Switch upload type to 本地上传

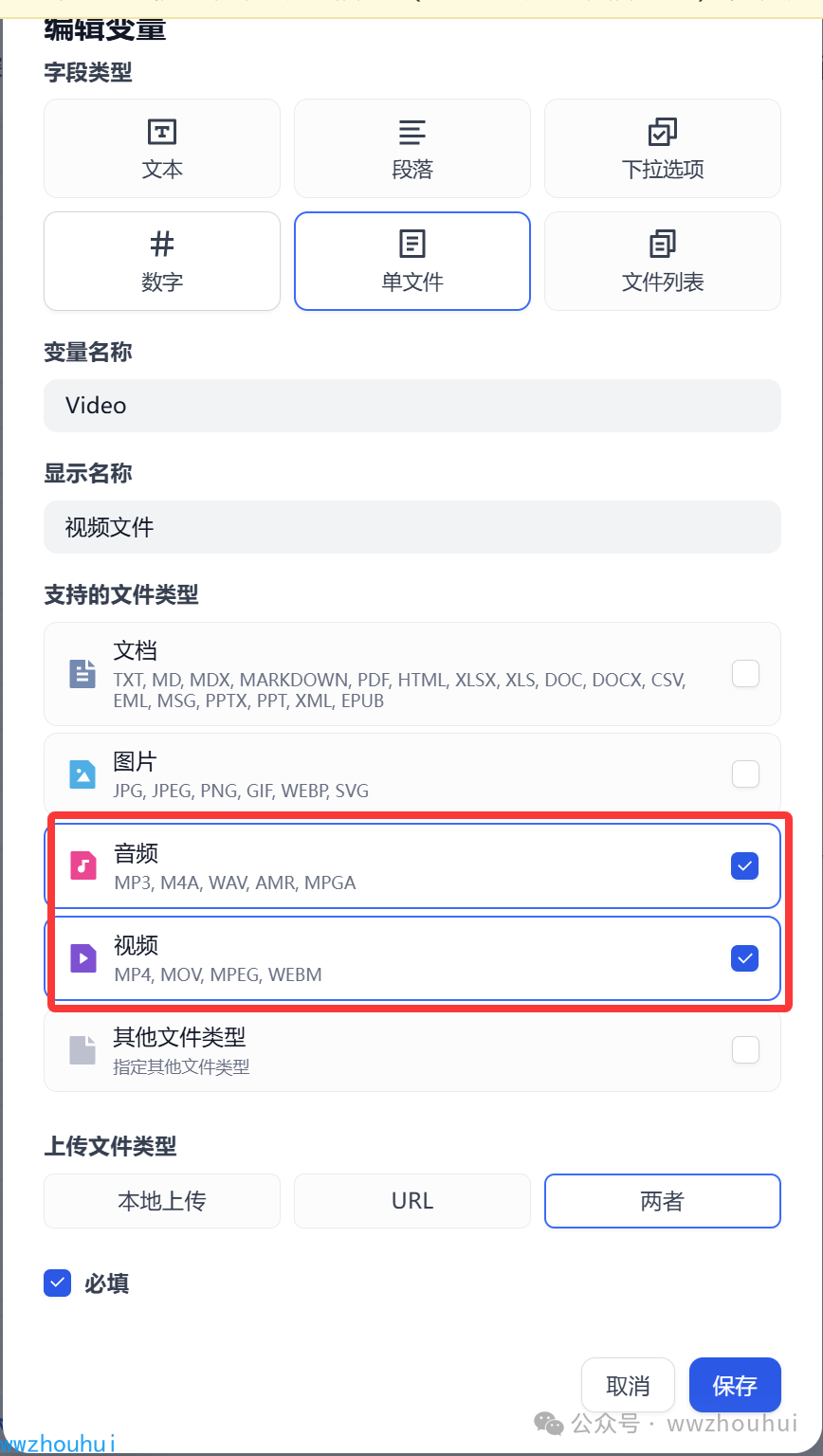coord(162,1201)
